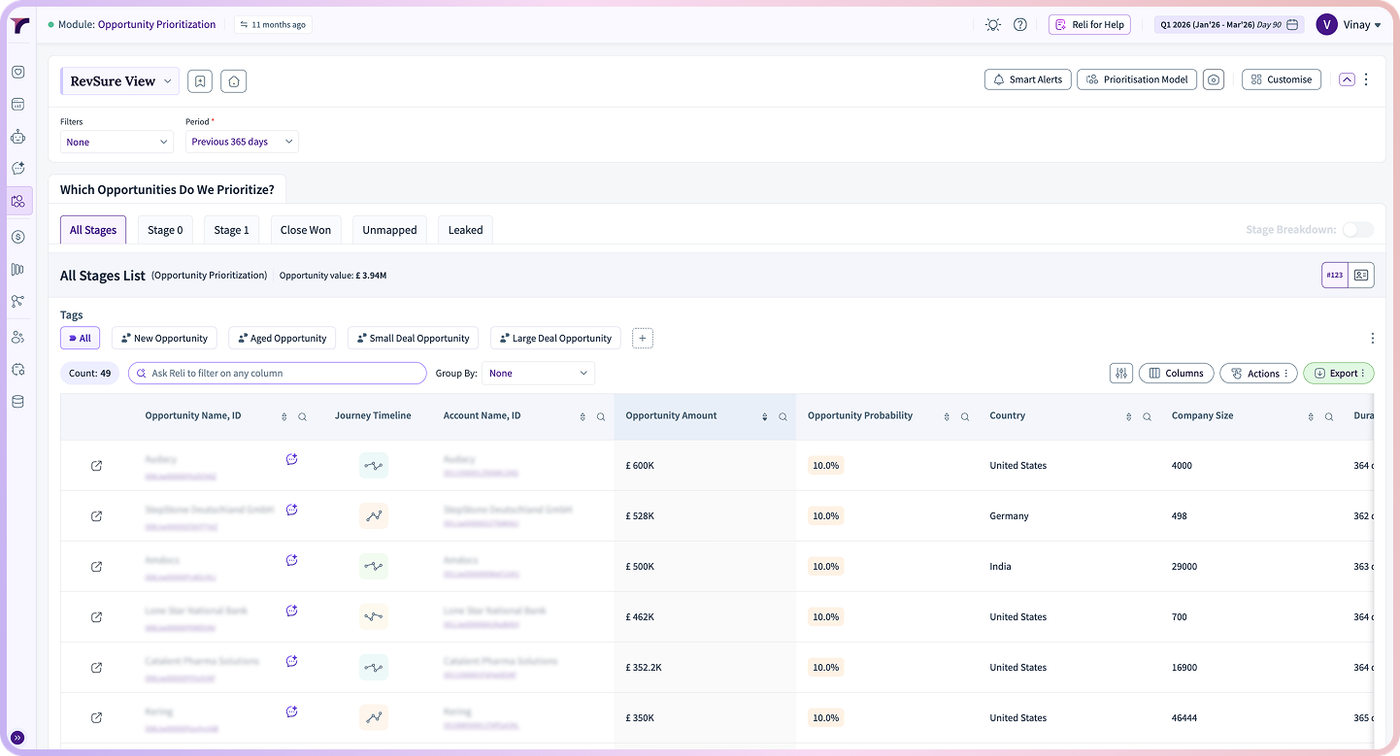Collapse the header panel with chevron up

click(x=1346, y=80)
